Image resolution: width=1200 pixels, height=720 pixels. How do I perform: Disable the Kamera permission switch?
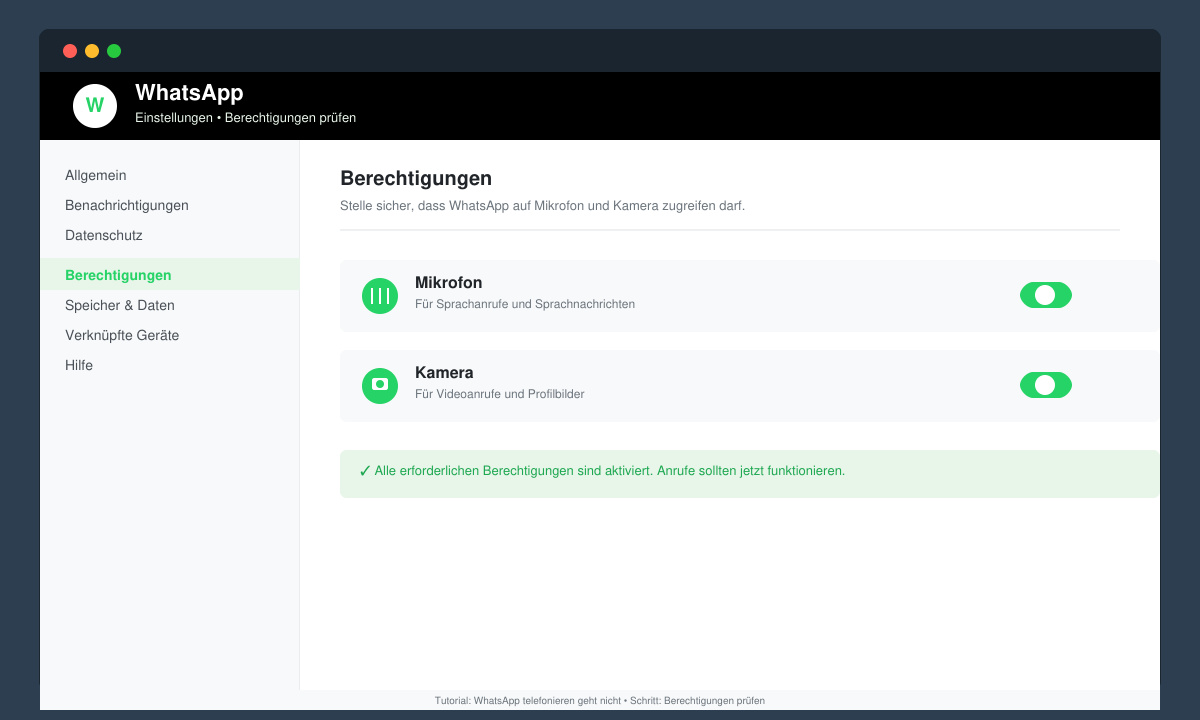coord(1046,385)
